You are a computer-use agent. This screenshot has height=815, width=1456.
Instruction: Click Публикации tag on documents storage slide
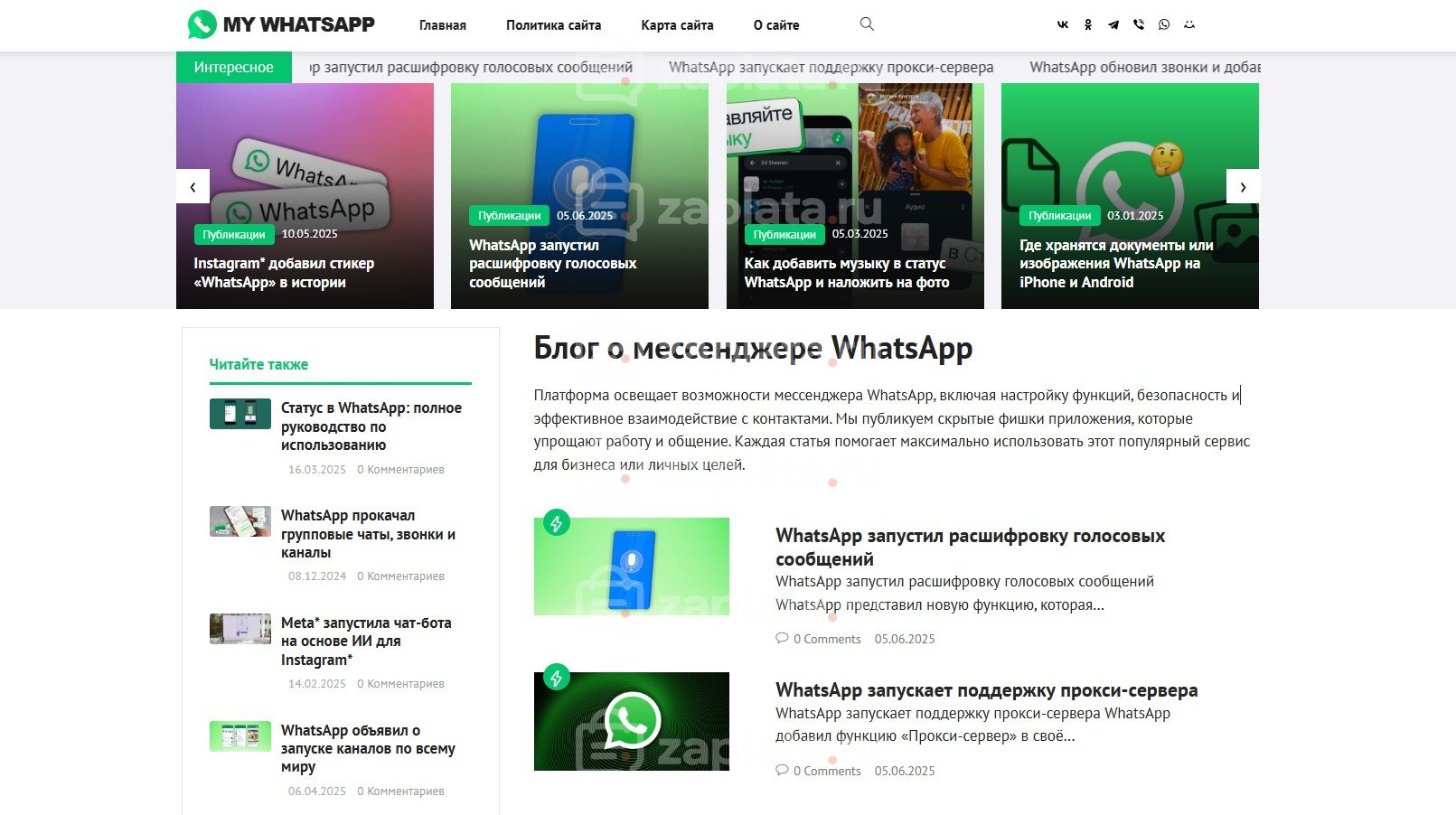pos(1059,215)
